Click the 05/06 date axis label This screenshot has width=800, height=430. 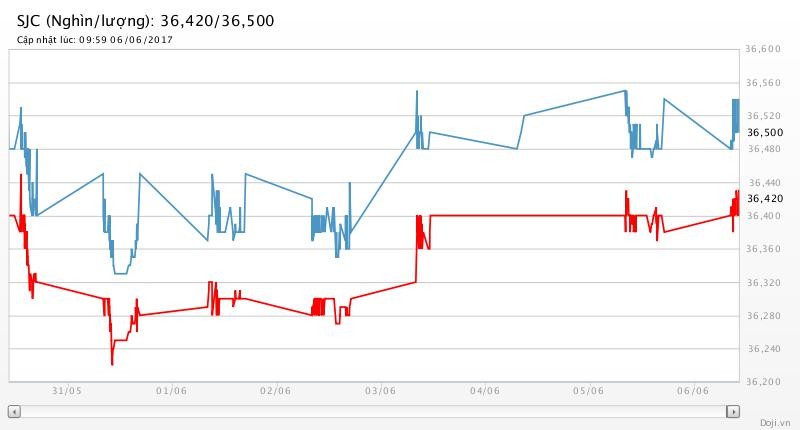pos(589,391)
